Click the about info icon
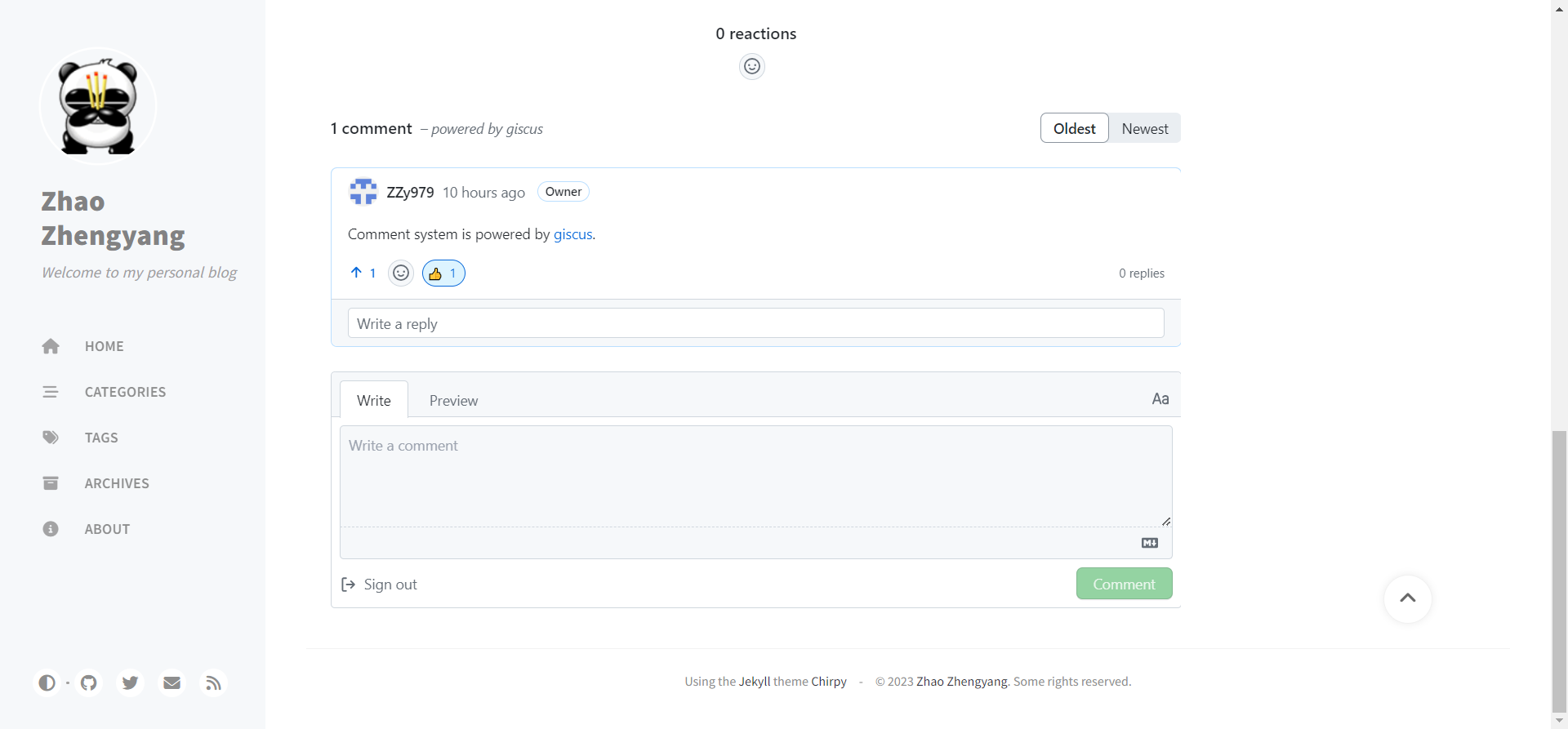Image resolution: width=1568 pixels, height=729 pixels. point(51,529)
